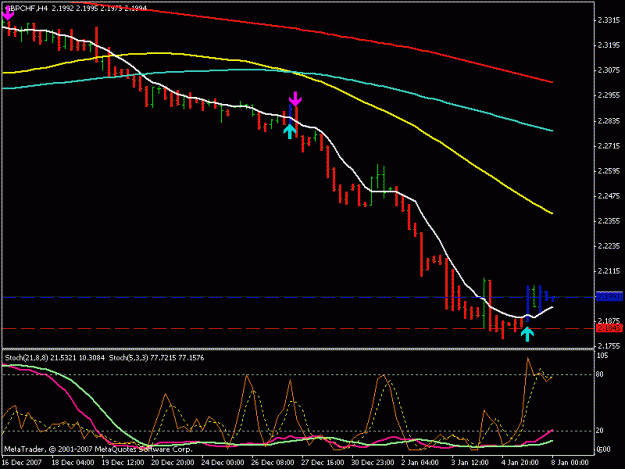The image size is (625, 469).
Task: Select the magenta down arrow above the 26 Dec candle
Action: tap(295, 99)
